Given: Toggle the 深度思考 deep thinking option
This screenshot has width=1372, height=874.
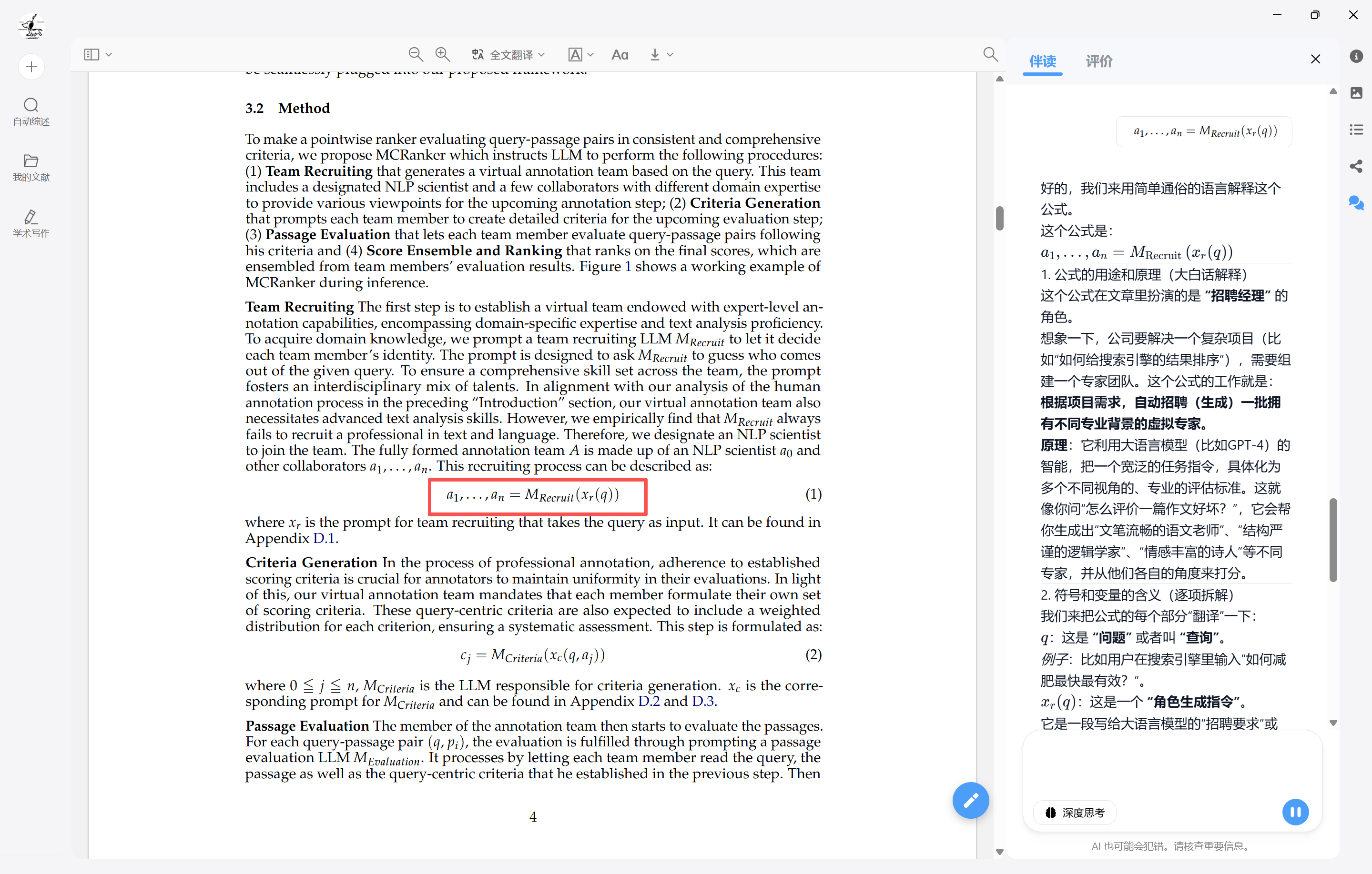Looking at the screenshot, I should tap(1075, 813).
